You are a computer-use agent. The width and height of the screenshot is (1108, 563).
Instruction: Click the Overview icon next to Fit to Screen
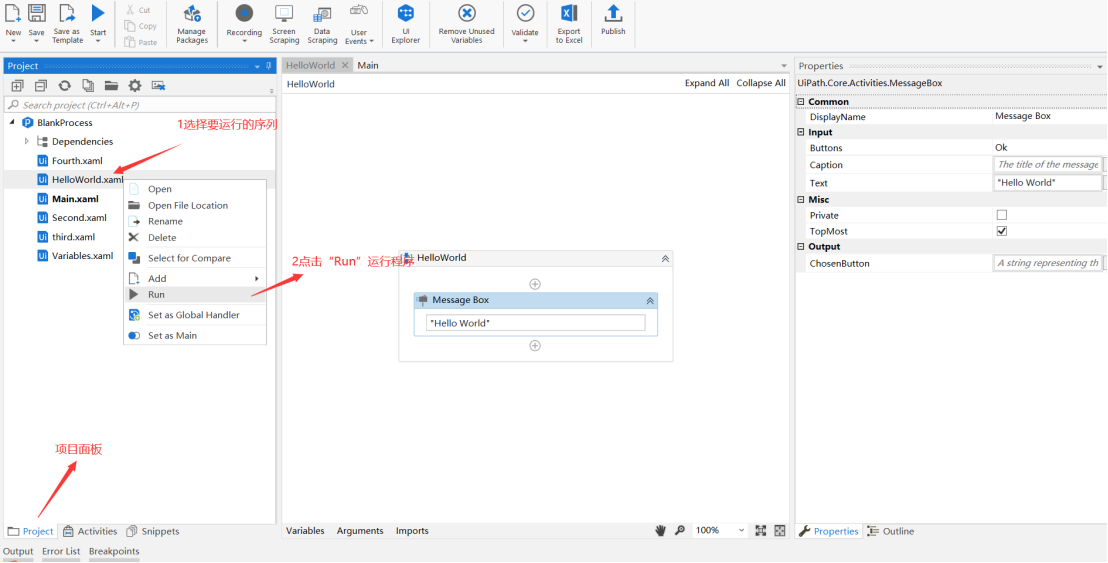click(x=779, y=531)
